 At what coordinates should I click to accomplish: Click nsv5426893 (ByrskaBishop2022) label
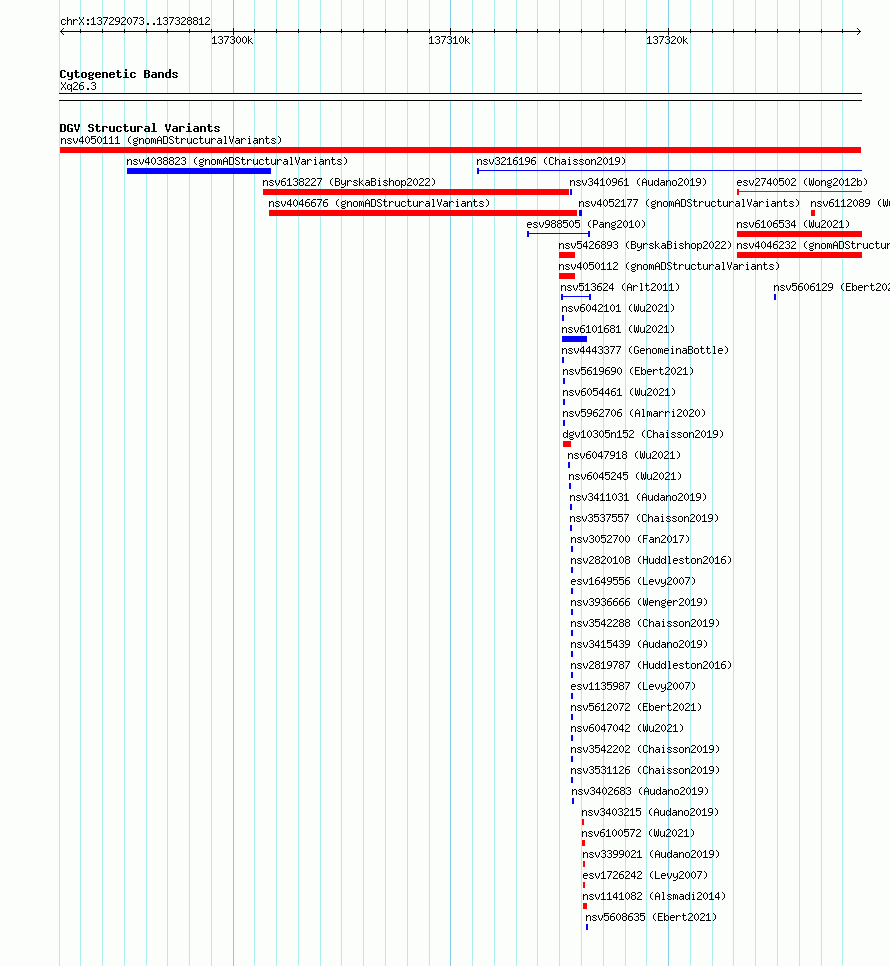645,245
